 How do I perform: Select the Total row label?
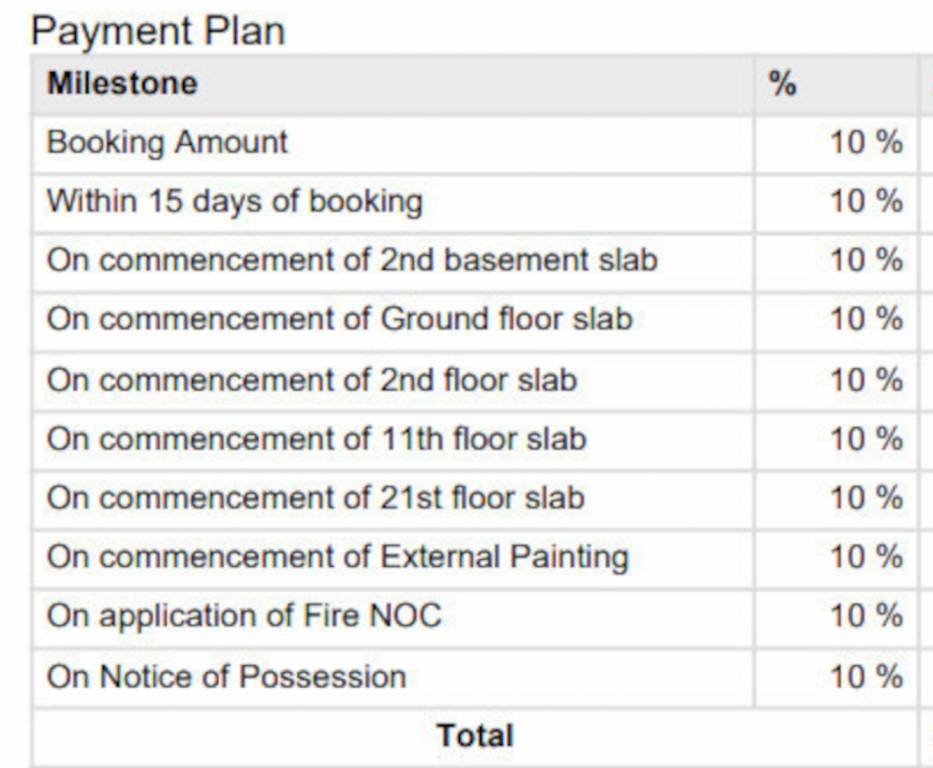tap(475, 736)
